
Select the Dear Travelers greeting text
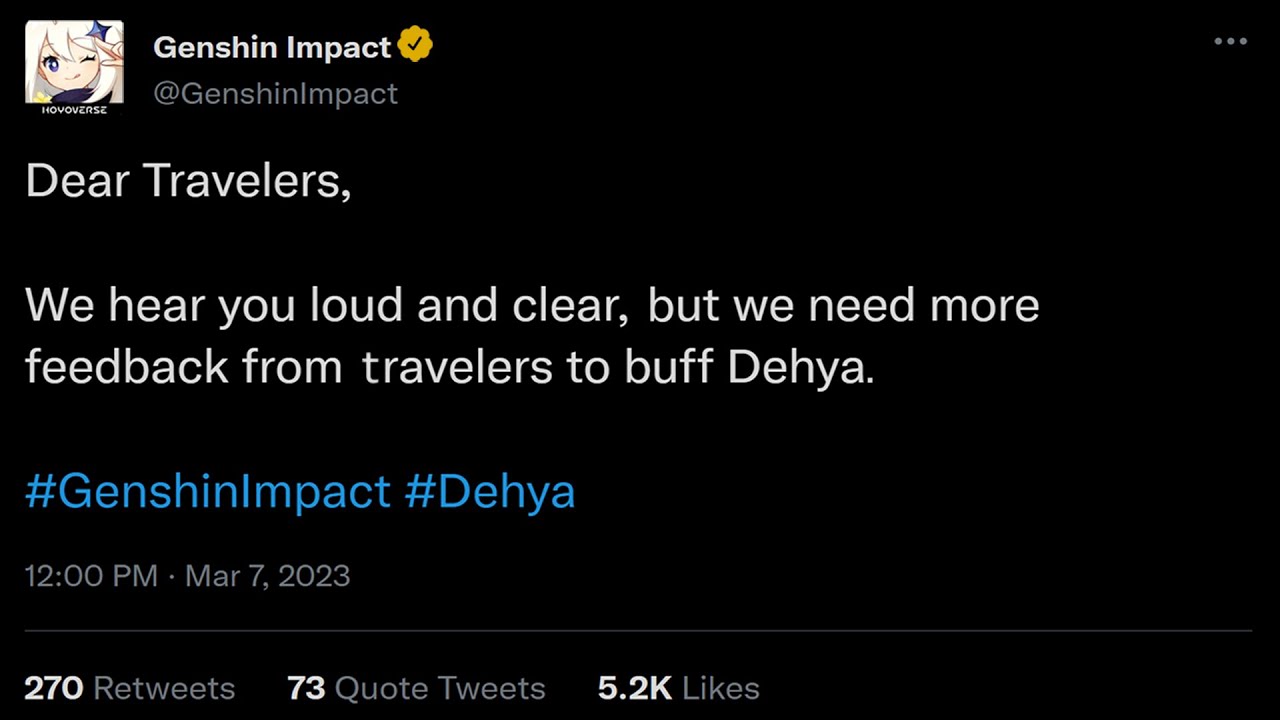[188, 181]
